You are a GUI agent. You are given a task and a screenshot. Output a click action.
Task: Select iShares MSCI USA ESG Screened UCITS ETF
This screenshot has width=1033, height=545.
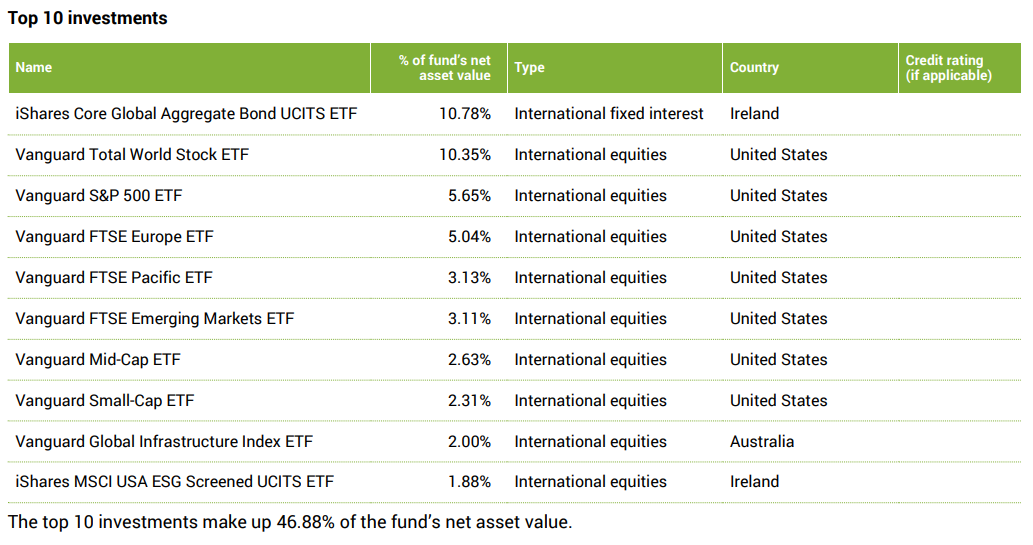pyautogui.click(x=175, y=481)
